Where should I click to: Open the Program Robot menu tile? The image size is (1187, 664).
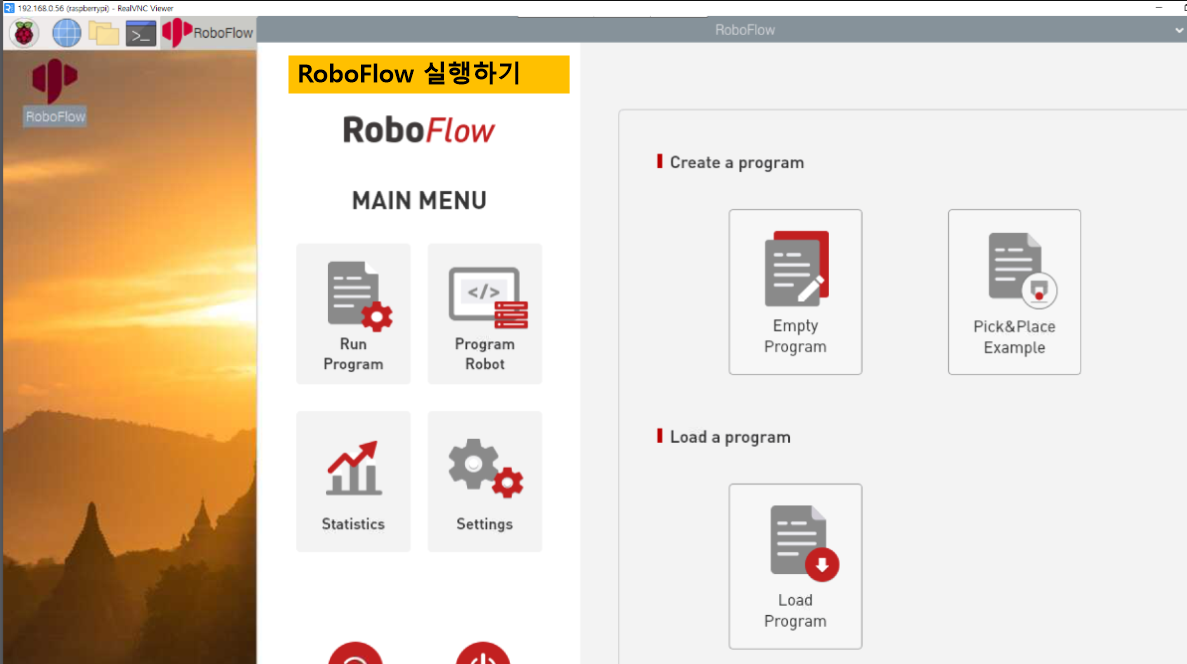click(x=484, y=313)
